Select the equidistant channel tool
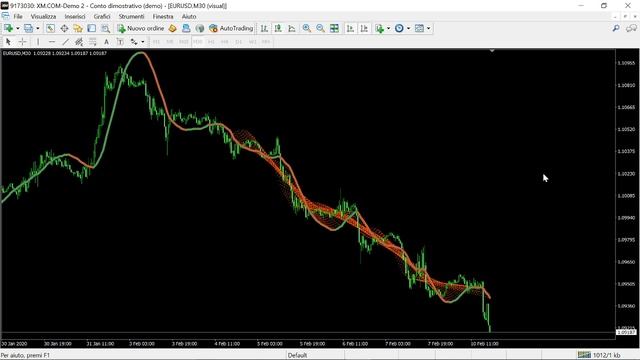Screen dimensions: 640x360 79,42
